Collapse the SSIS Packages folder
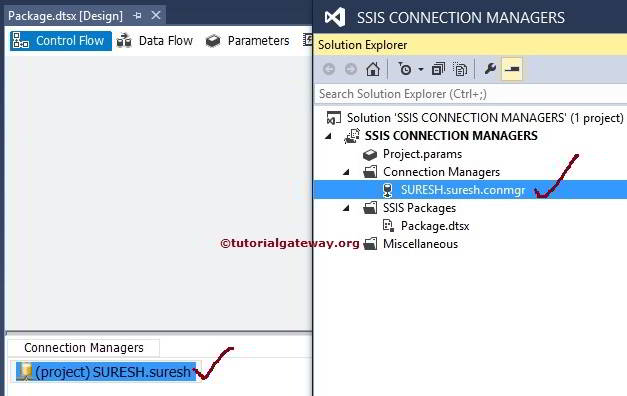Viewport: 627px width, 396px height. (347, 208)
